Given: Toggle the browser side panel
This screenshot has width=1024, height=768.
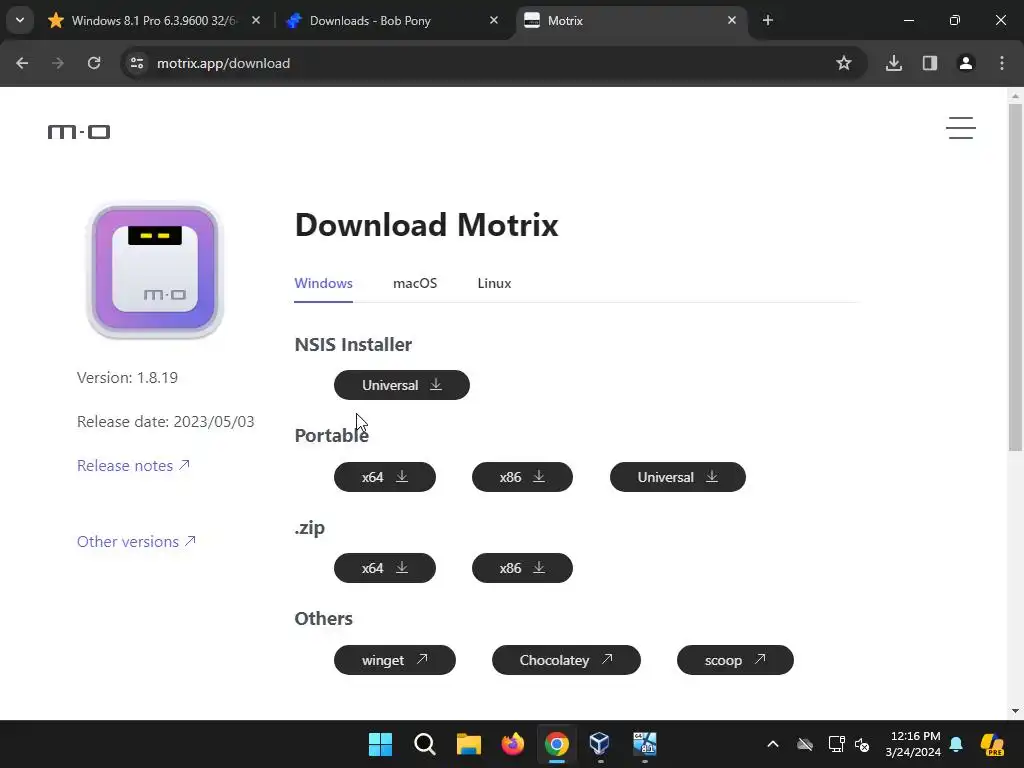Looking at the screenshot, I should [x=930, y=63].
